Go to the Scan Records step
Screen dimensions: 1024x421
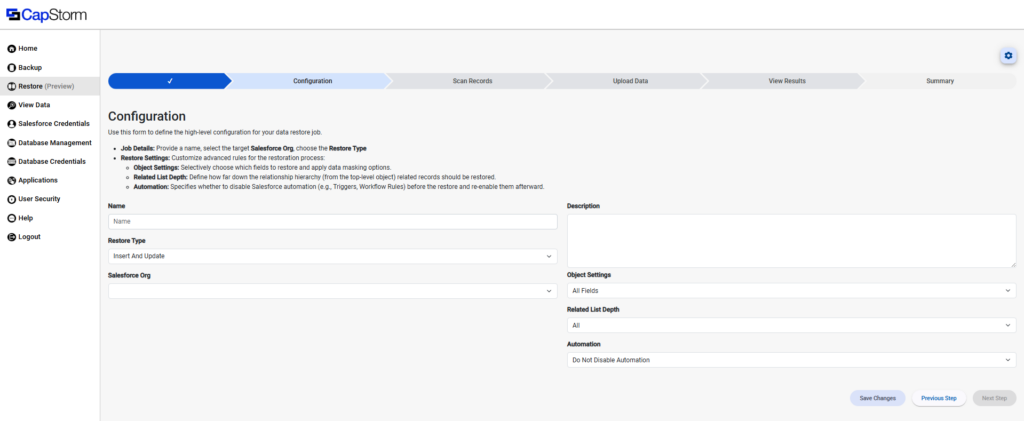472,81
